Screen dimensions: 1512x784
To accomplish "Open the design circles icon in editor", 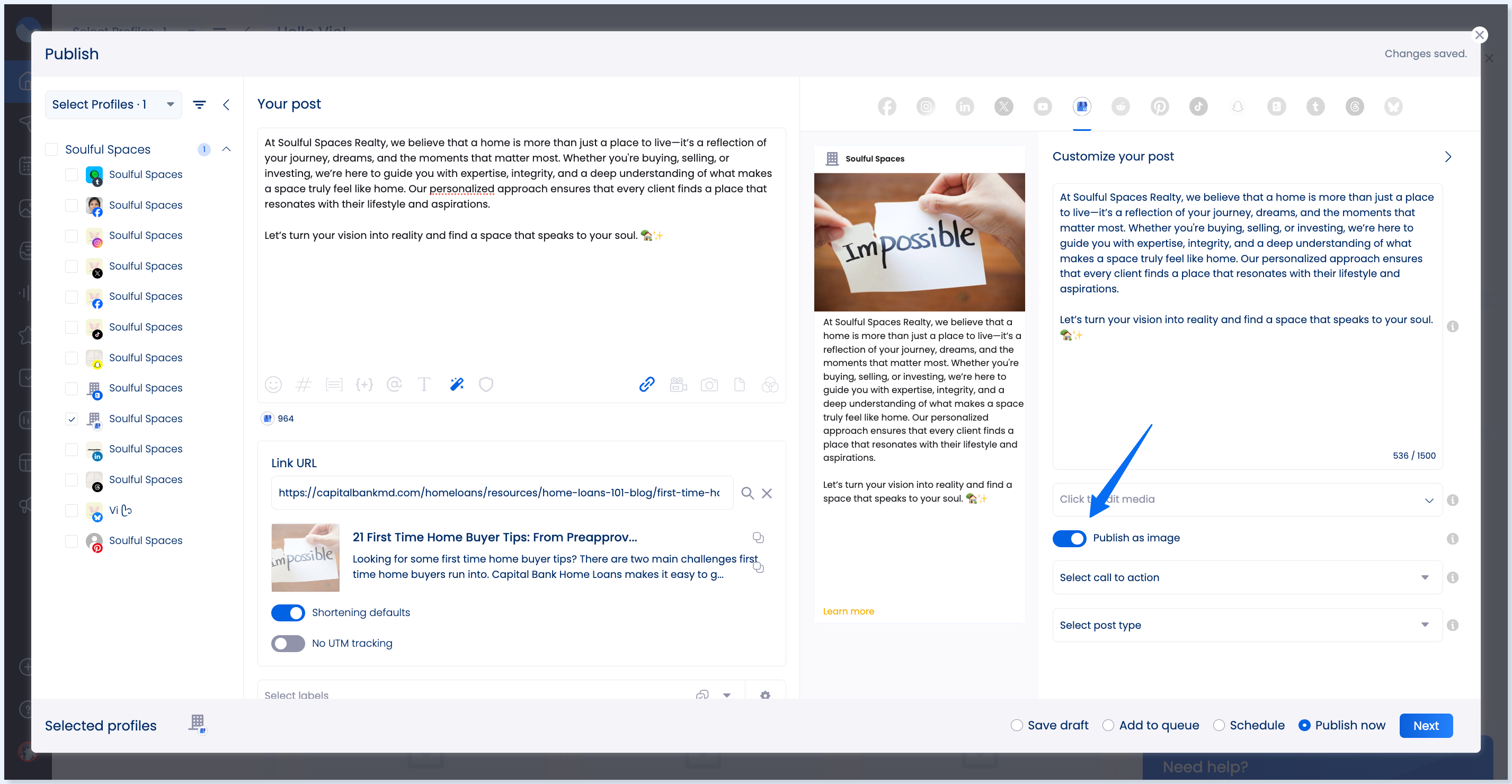I will click(770, 385).
